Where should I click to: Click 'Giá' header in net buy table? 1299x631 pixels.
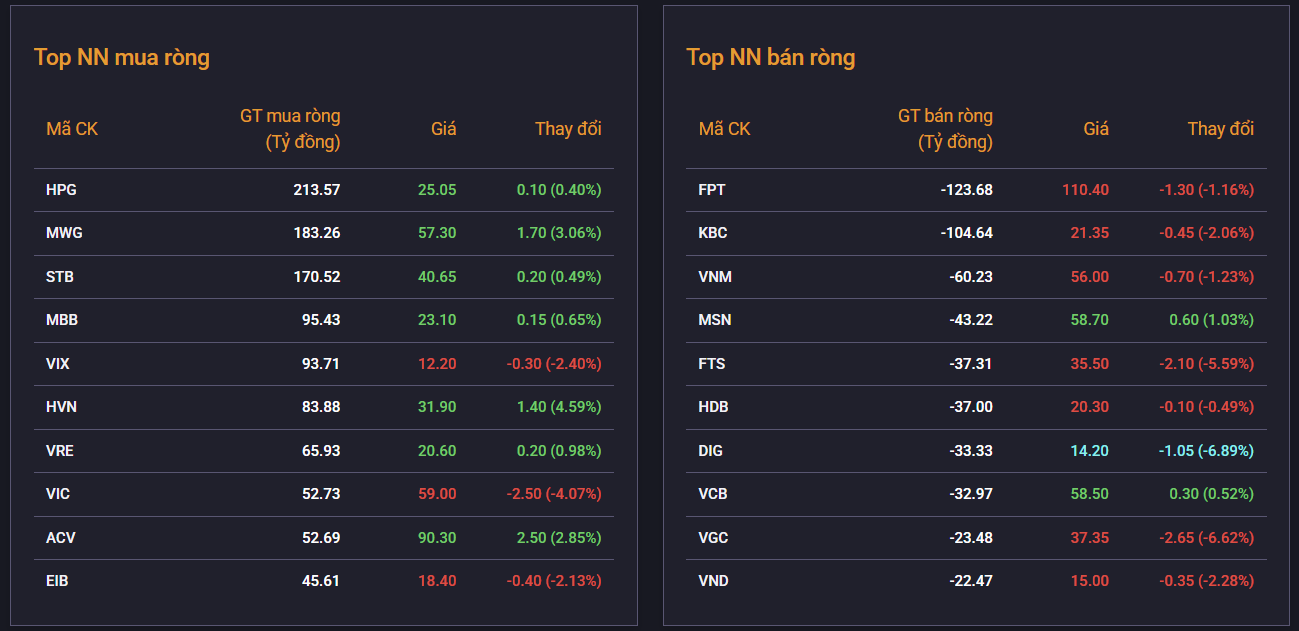click(444, 129)
